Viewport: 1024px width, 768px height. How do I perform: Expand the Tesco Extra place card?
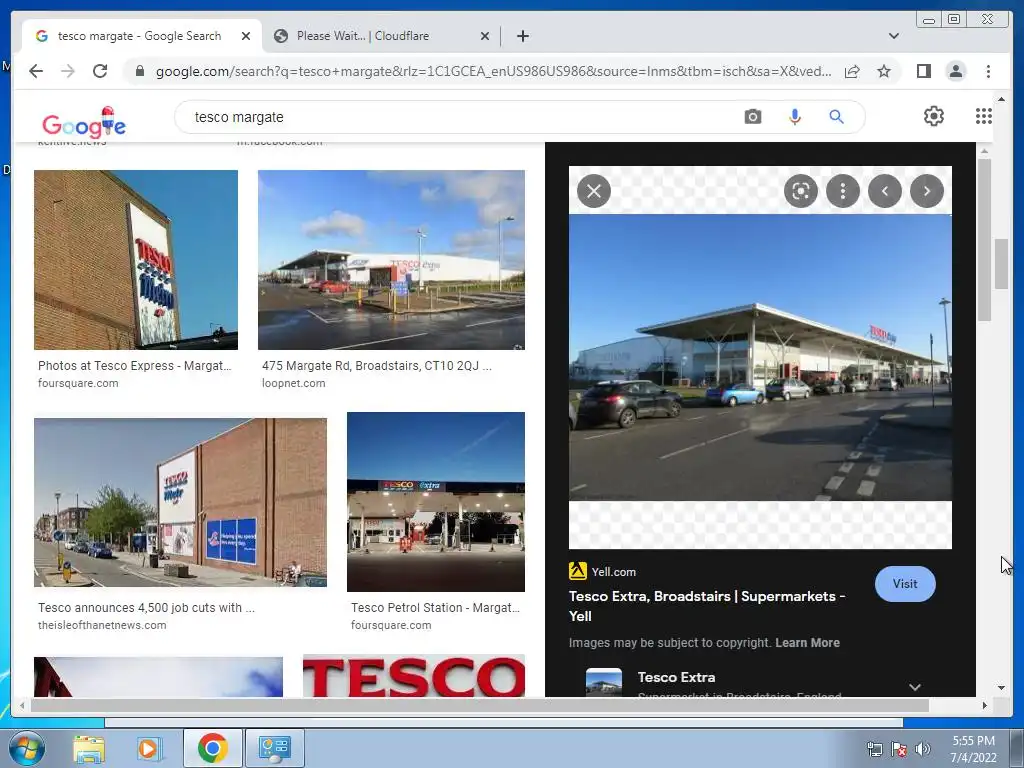point(914,687)
